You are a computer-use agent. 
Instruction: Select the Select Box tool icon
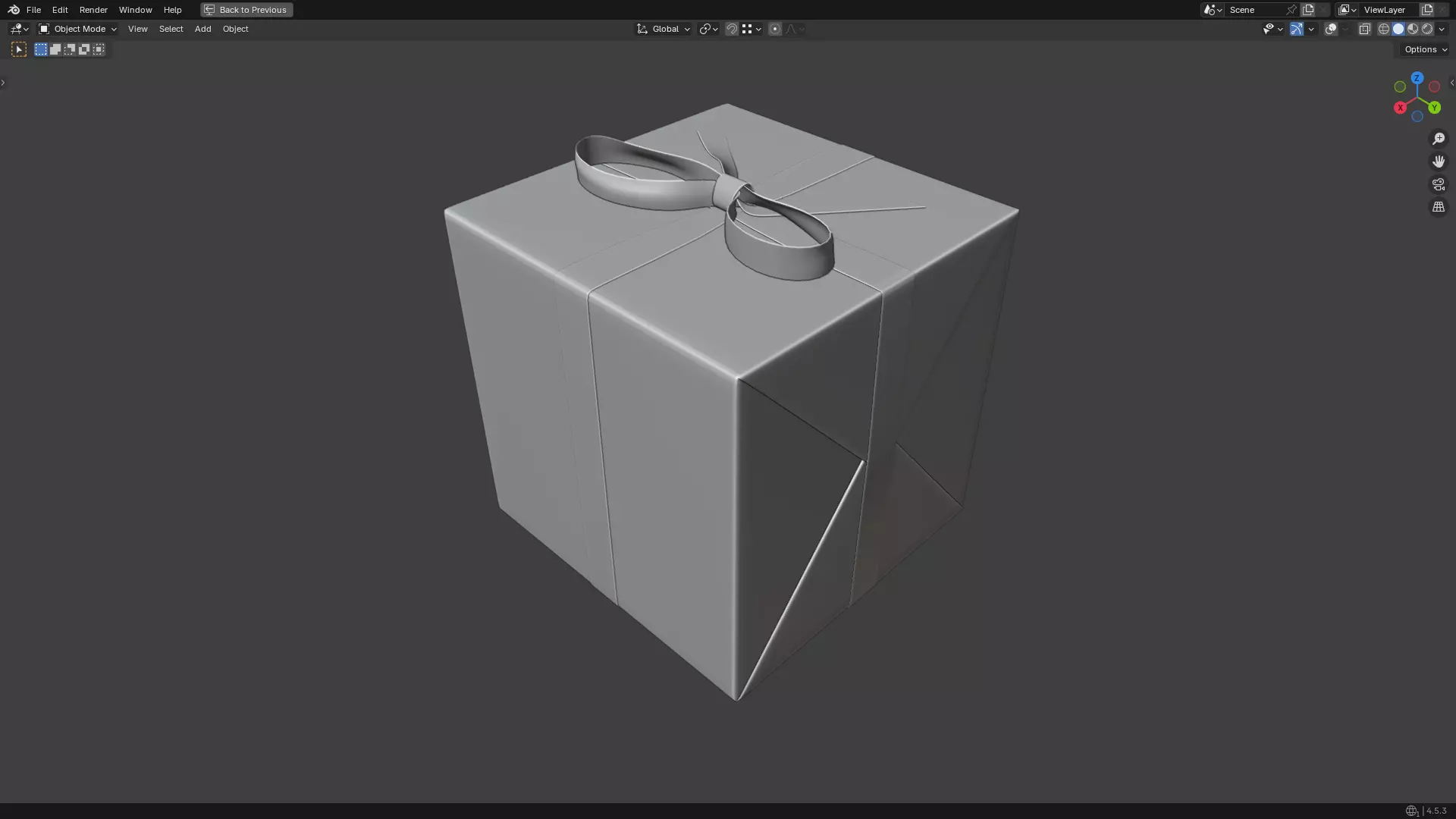19,49
